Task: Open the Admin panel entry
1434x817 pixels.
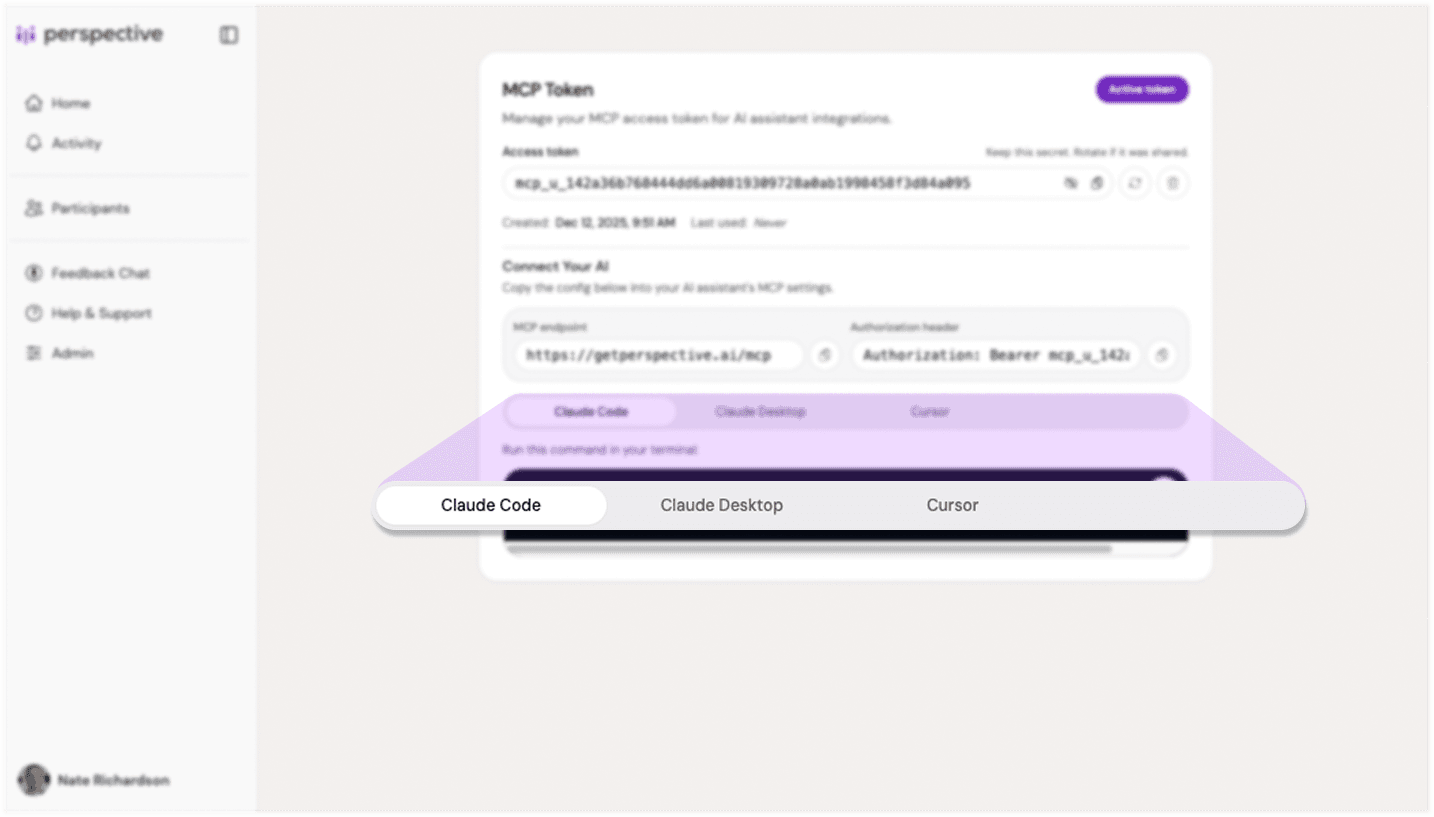Action: (x=70, y=352)
